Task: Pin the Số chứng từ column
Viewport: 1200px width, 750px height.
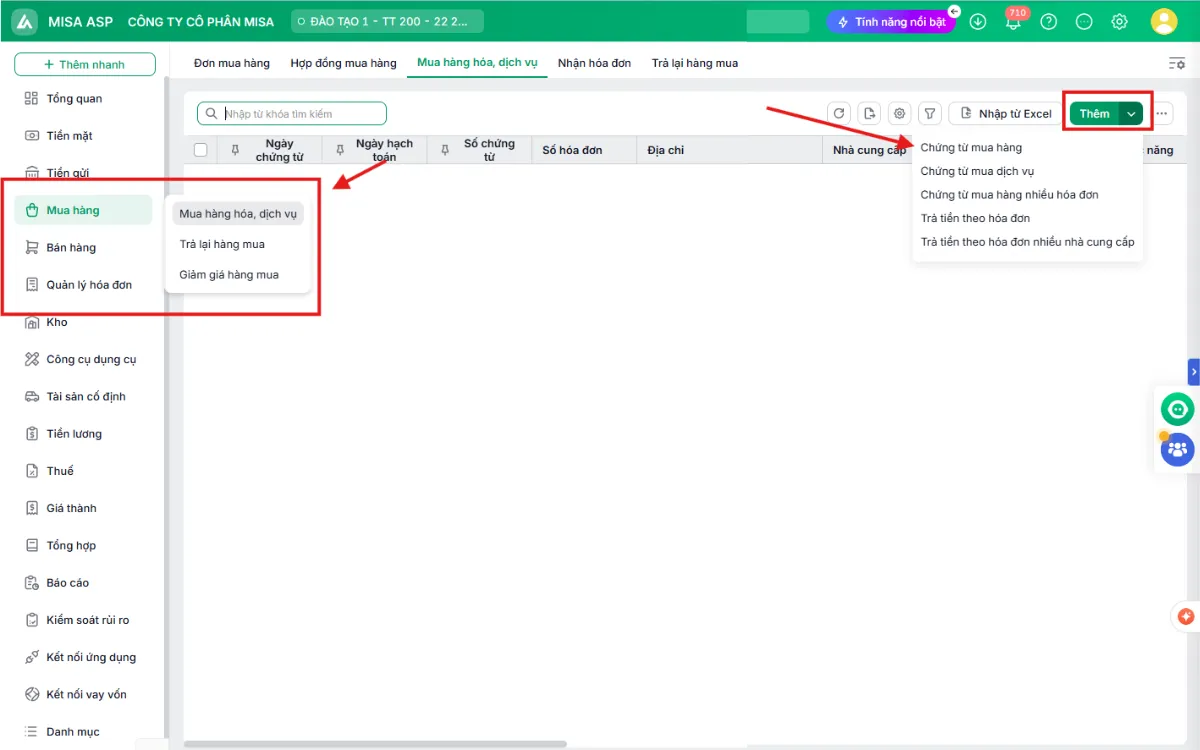Action: click(445, 150)
